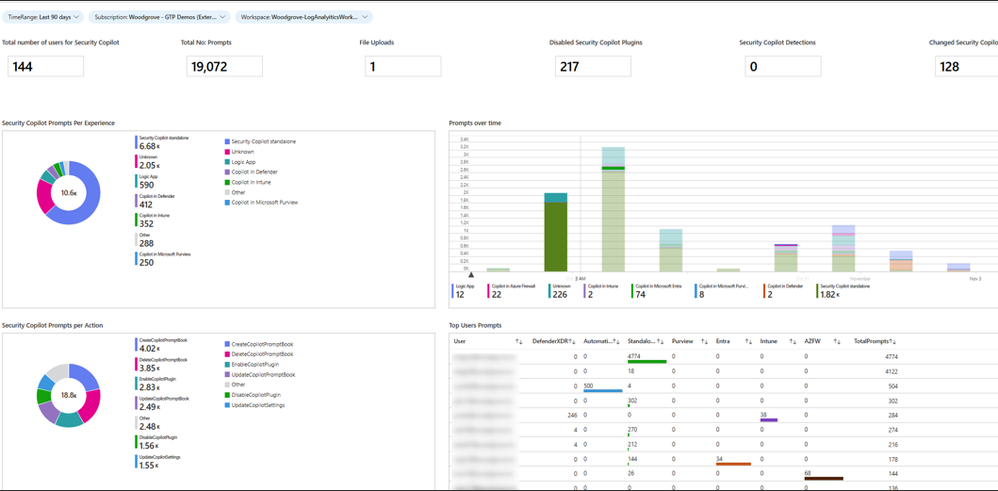Click the pink DeleteCopilotPromptBook legend swatch
The width and height of the screenshot is (998, 491).
[227, 354]
